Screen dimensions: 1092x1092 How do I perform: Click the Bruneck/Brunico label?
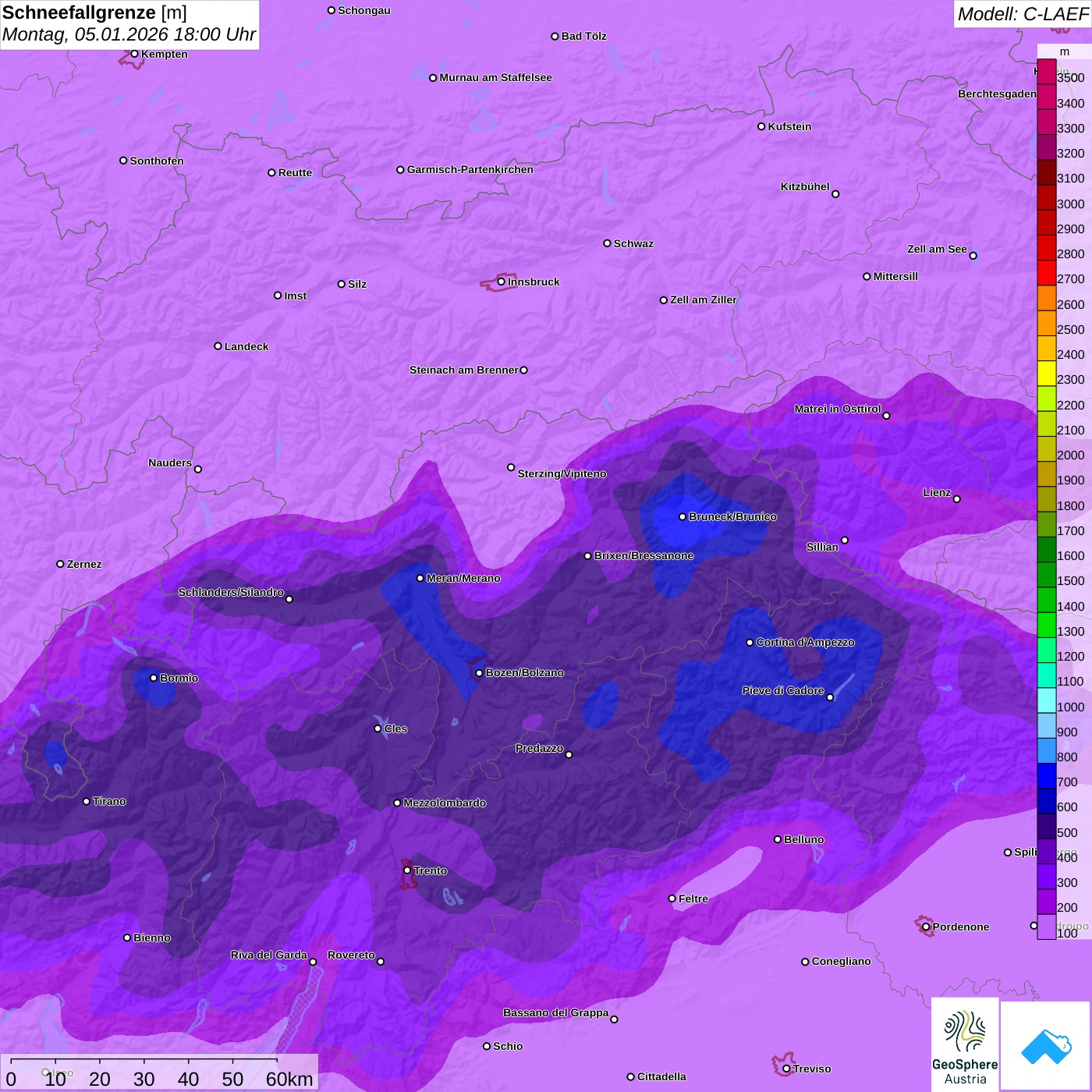point(732,516)
